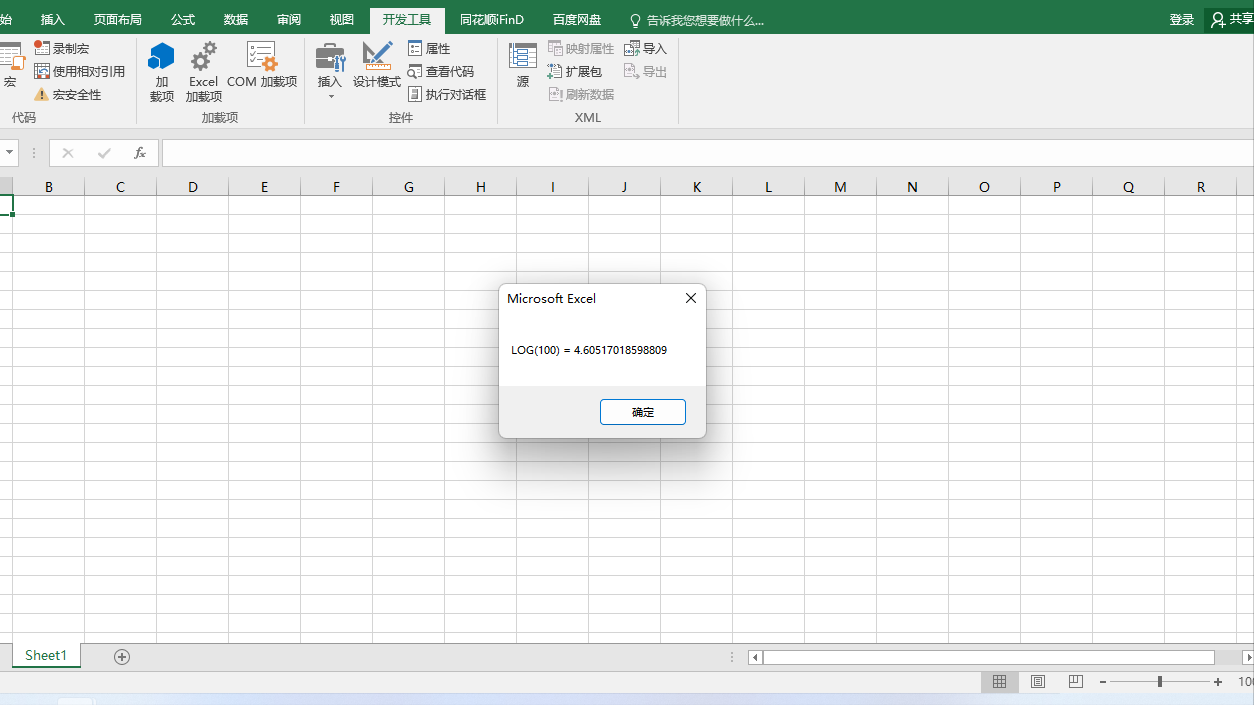Click the zoom slider handle
Viewport: 1254px width, 705px height.
(x=1160, y=682)
